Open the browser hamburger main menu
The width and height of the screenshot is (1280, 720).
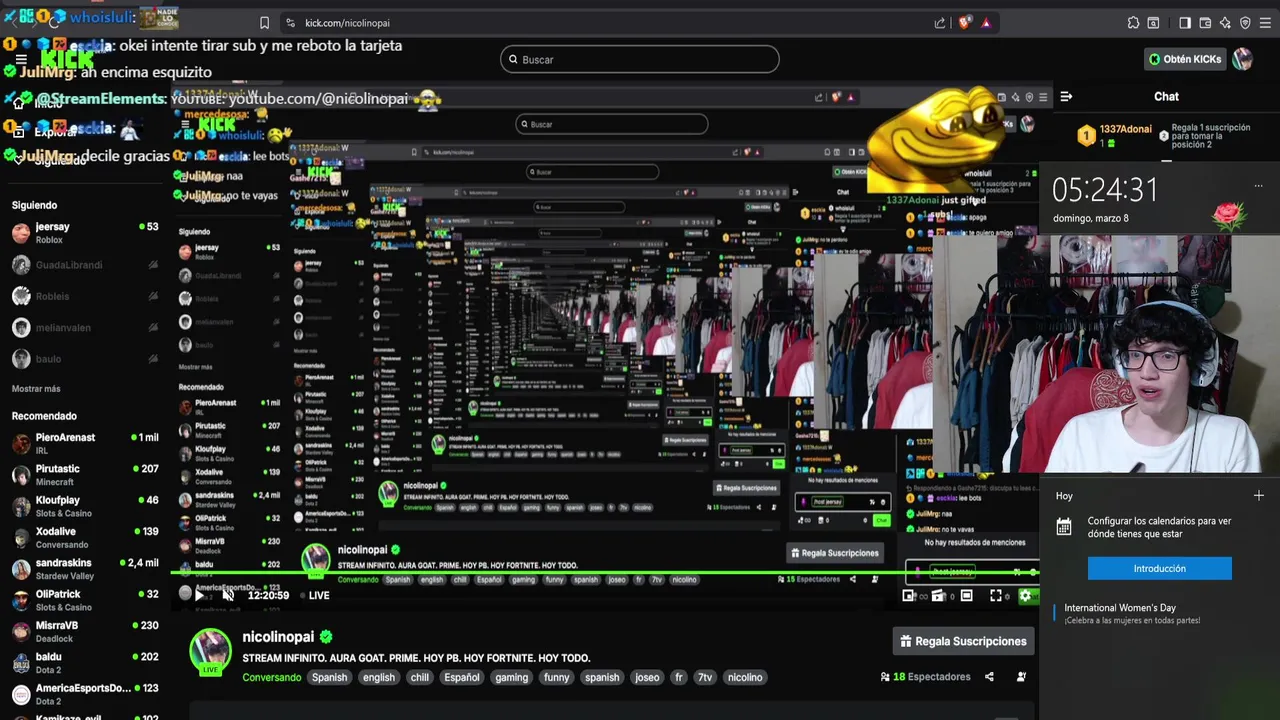[1266, 23]
